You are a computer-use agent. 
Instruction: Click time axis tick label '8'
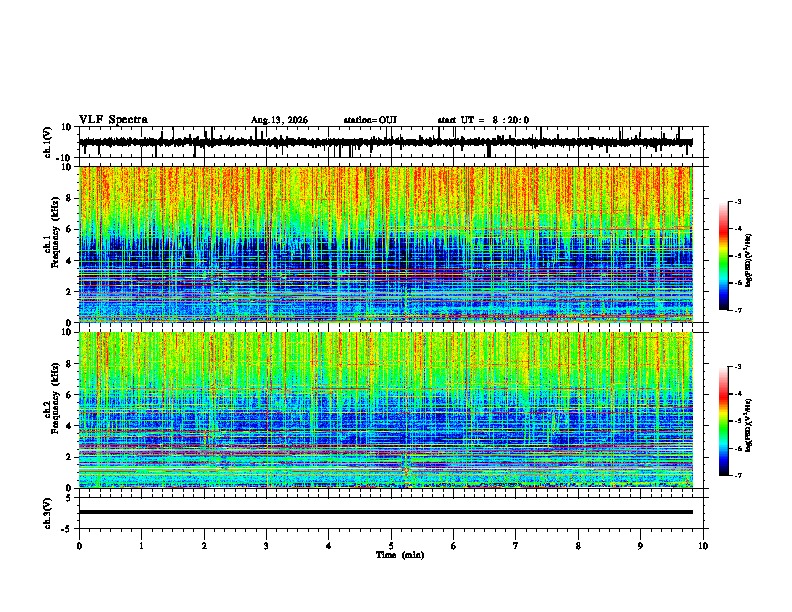(578, 546)
